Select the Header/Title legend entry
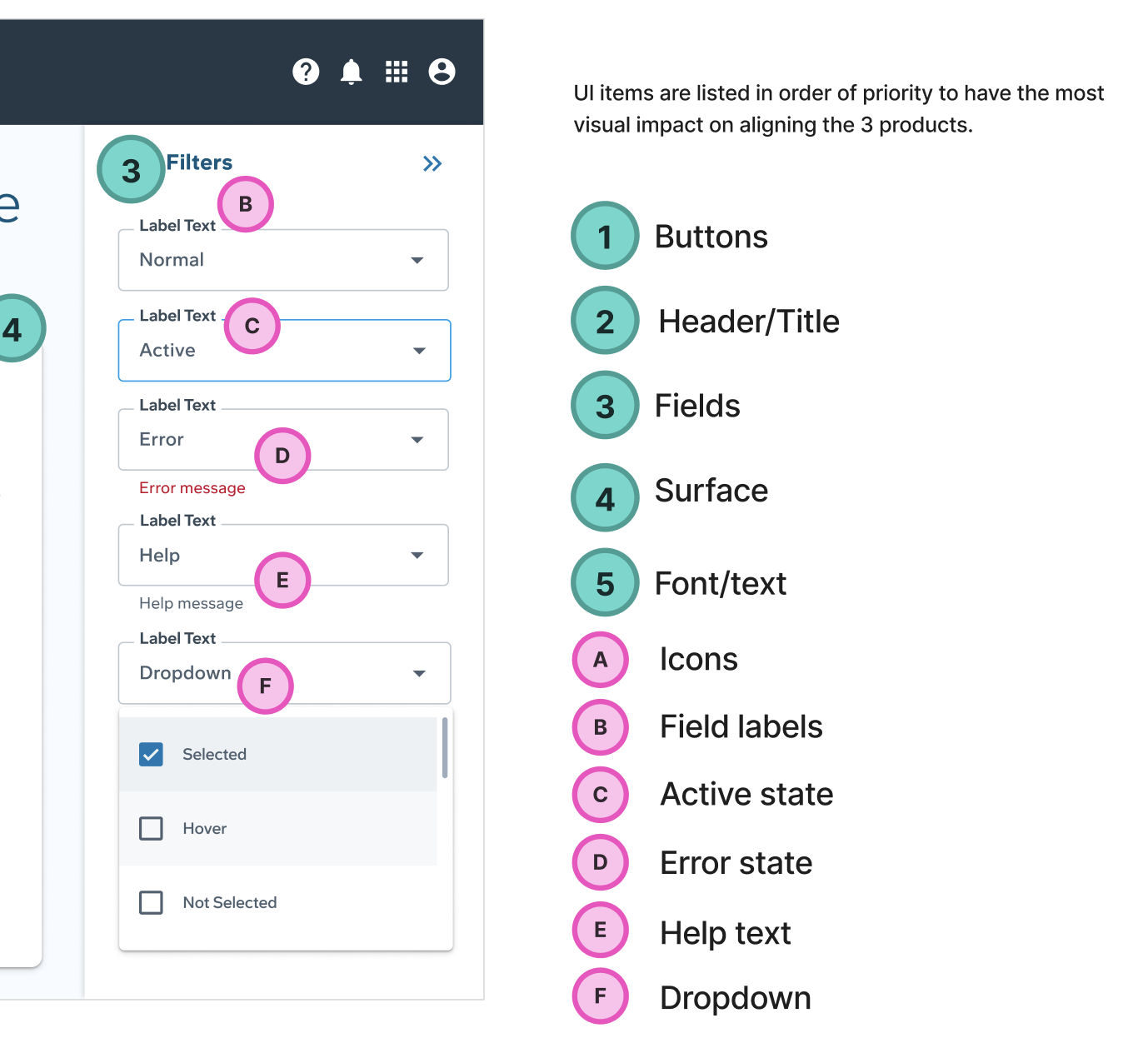Image resolution: width=1148 pixels, height=1048 pixels. pyautogui.click(x=749, y=322)
